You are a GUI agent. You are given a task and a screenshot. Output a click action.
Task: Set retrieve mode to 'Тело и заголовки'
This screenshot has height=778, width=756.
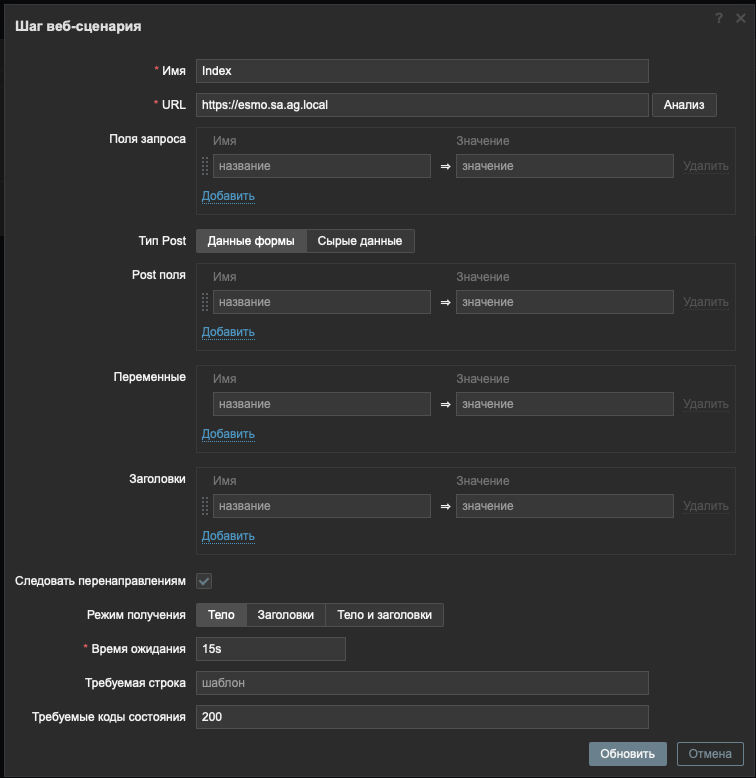click(385, 615)
